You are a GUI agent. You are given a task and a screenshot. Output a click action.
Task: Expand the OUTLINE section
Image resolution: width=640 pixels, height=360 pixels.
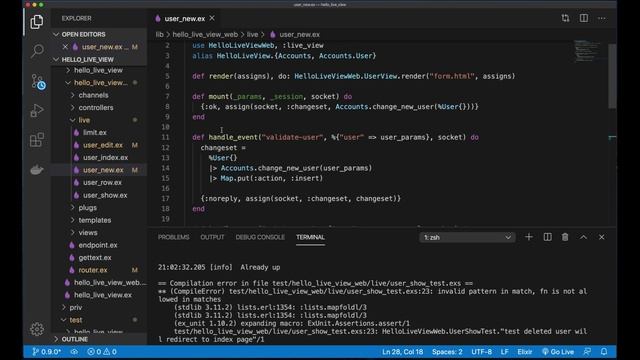click(70, 339)
